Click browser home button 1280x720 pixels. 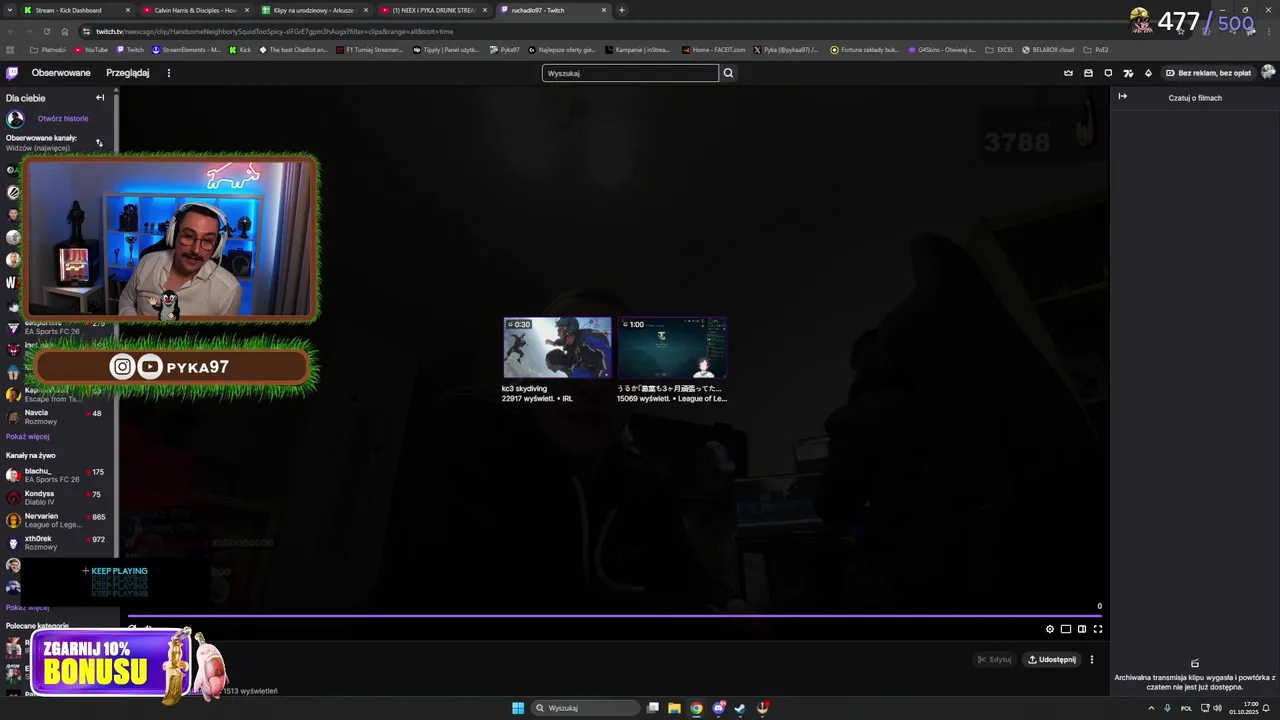(65, 31)
